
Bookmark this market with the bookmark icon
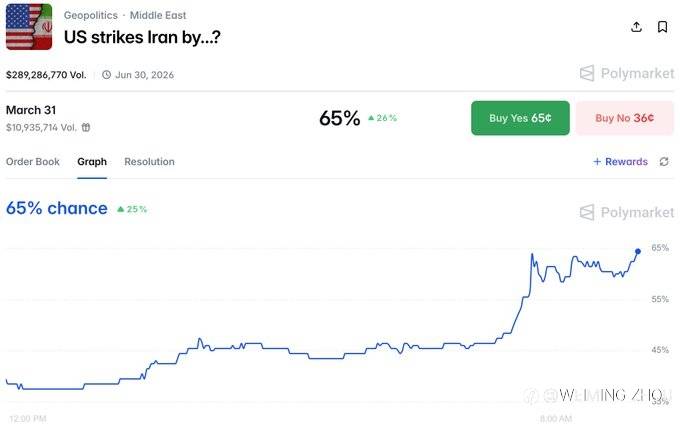(662, 27)
